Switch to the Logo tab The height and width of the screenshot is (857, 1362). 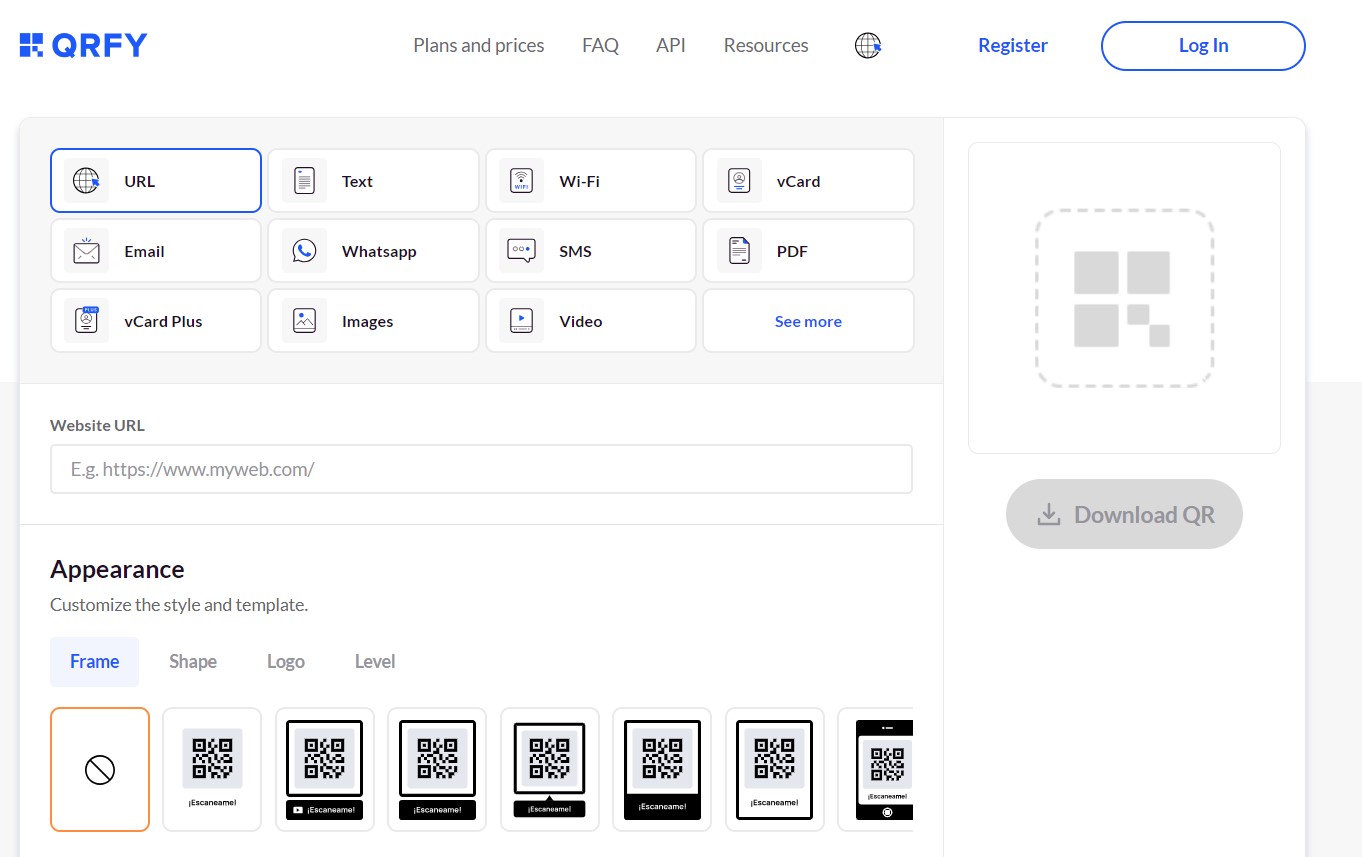point(286,662)
